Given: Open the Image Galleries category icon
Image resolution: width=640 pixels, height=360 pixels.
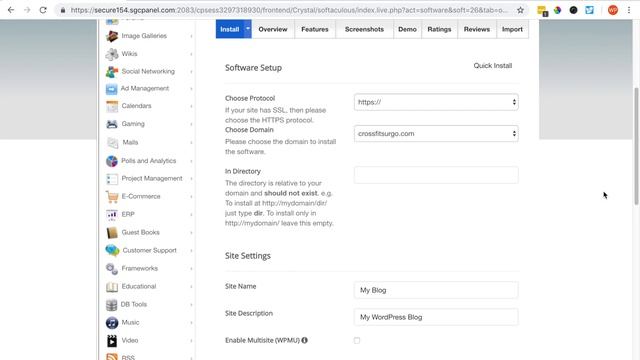Looking at the screenshot, I should pos(112,36).
